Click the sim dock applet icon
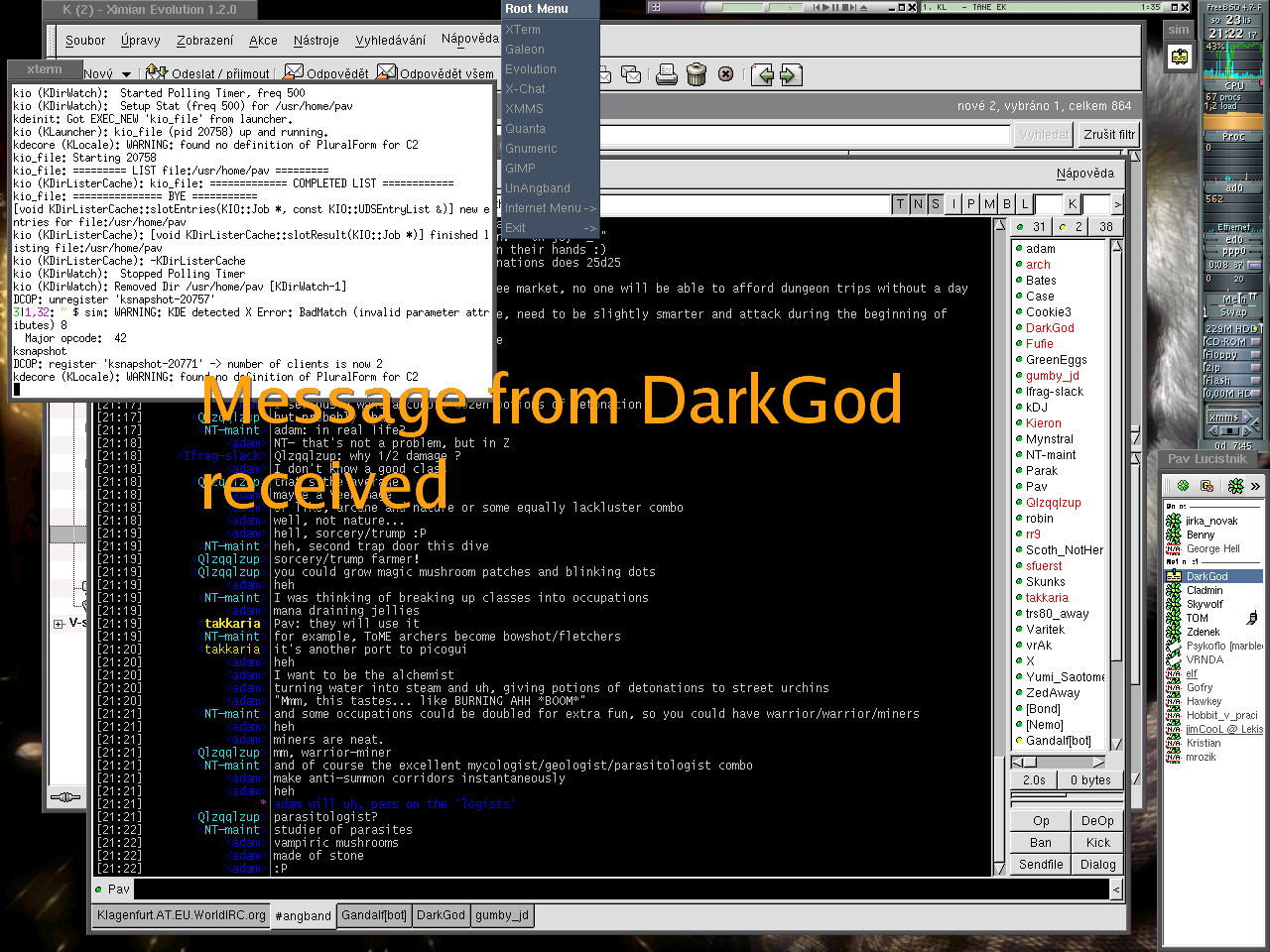Viewport: 1270px width, 952px height. 1179,58
